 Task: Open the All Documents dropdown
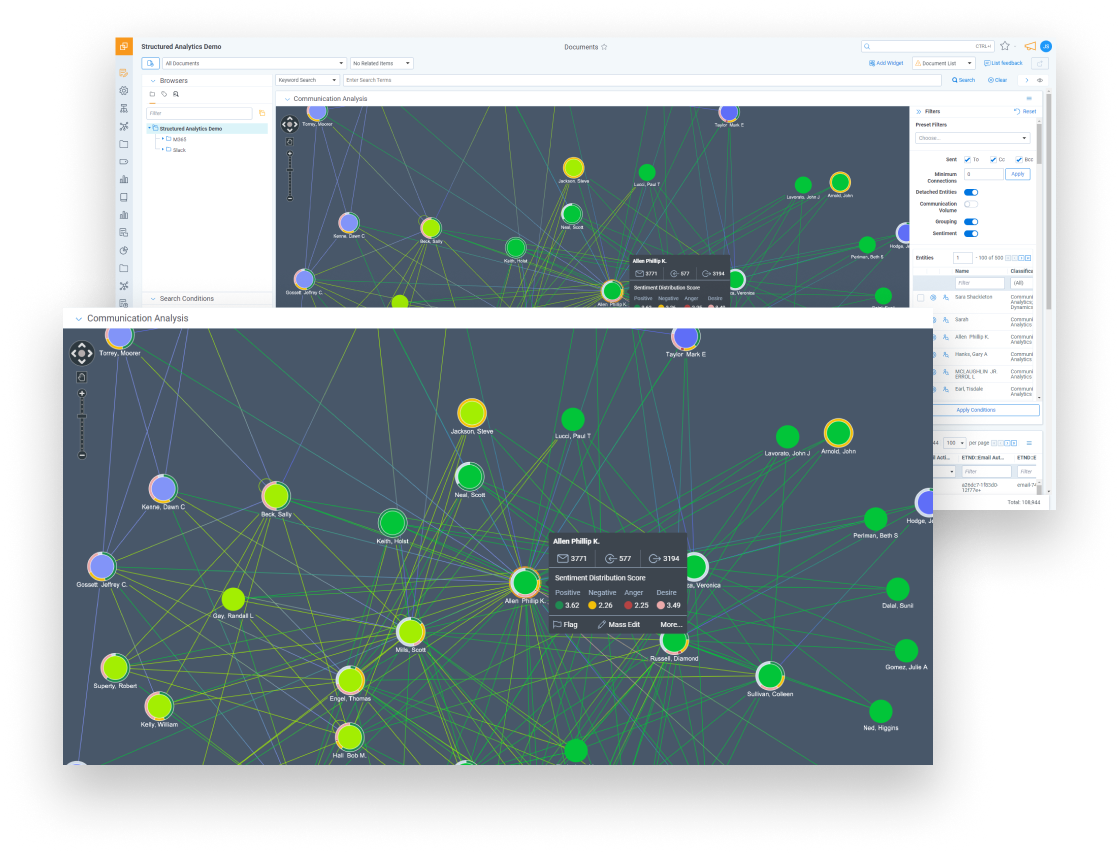(x=254, y=63)
